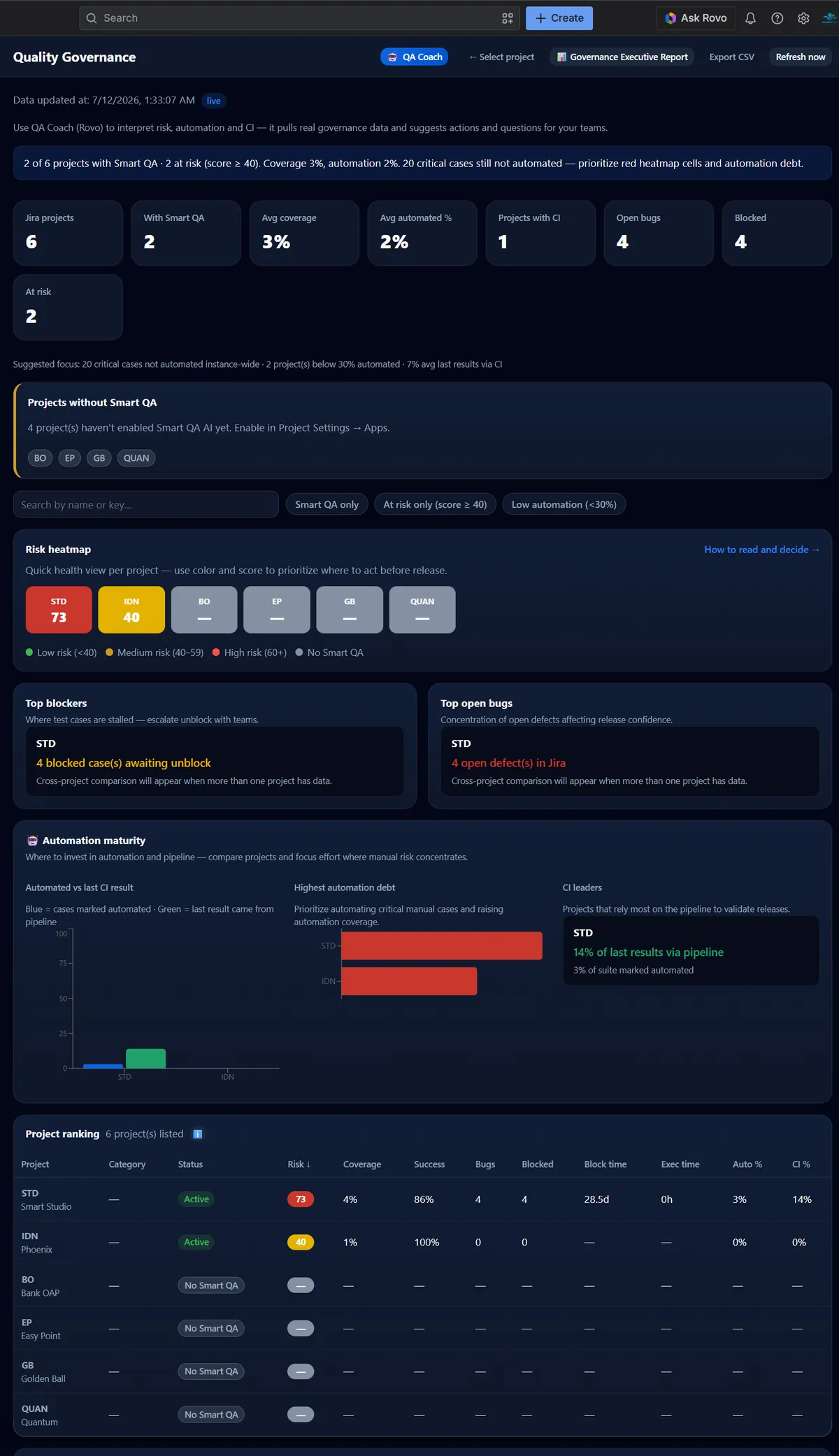The width and height of the screenshot is (839, 1456).
Task: Click the search bar filter icon
Action: (508, 18)
